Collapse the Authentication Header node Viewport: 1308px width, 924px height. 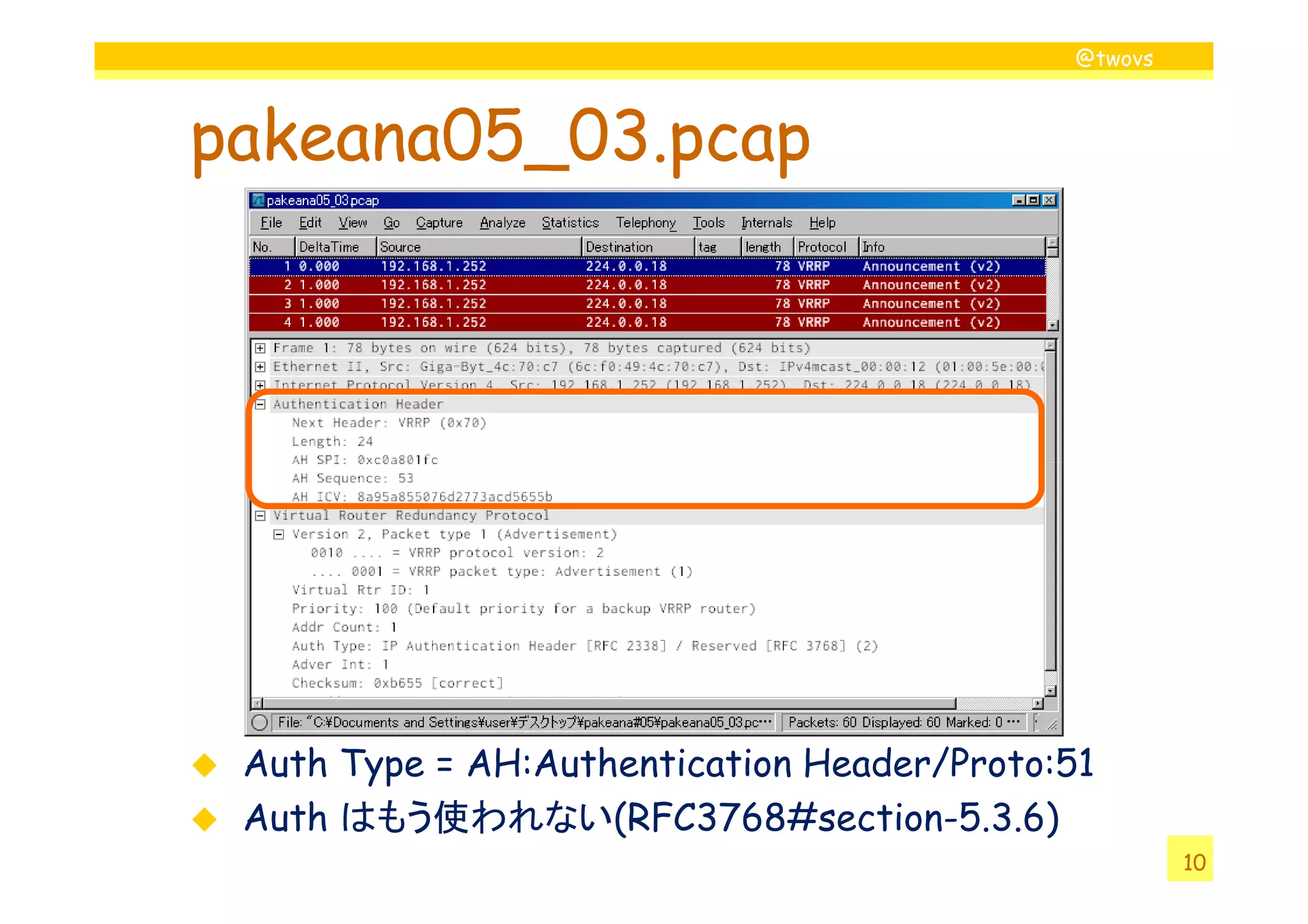[x=260, y=404]
